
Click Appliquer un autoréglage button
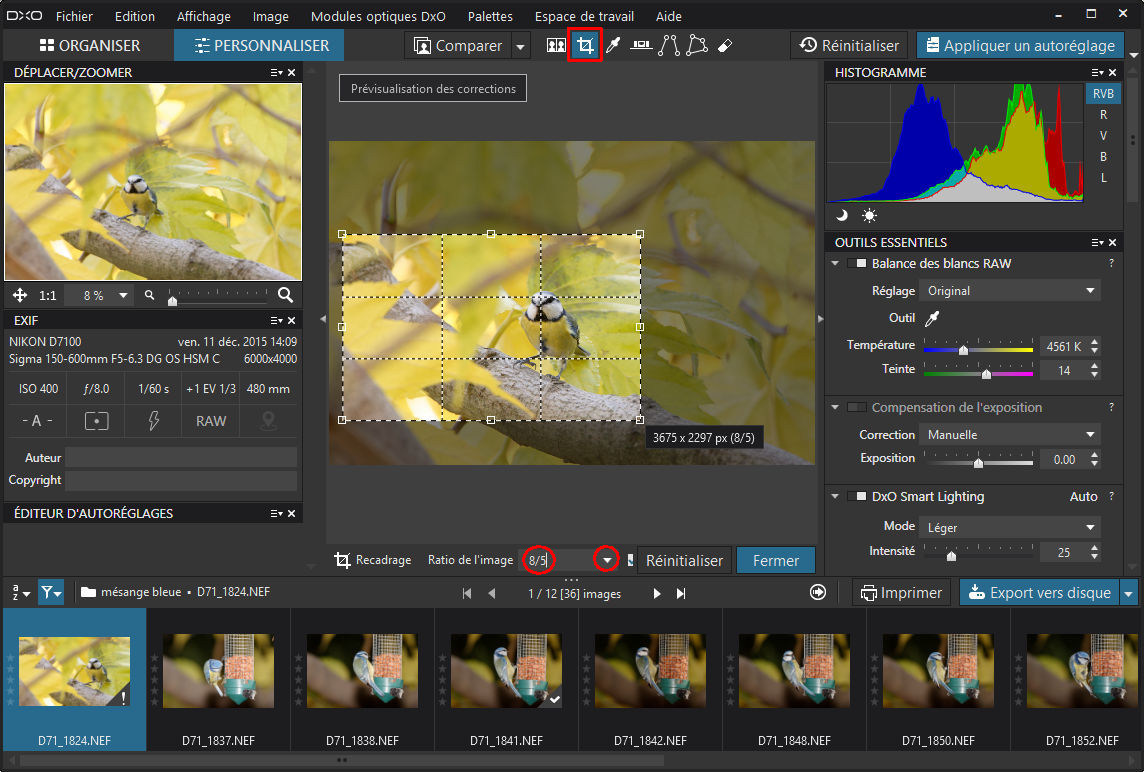tap(1021, 45)
